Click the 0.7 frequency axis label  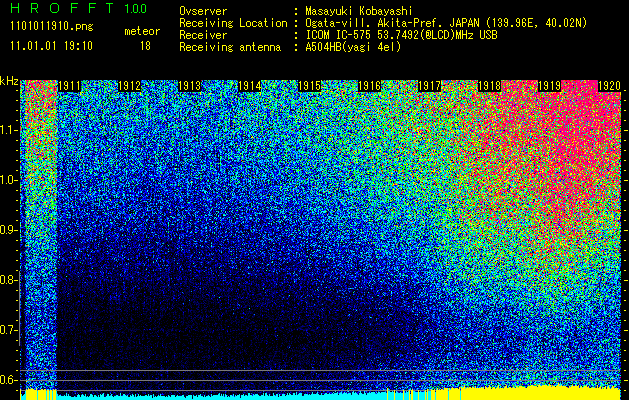tap(8, 330)
